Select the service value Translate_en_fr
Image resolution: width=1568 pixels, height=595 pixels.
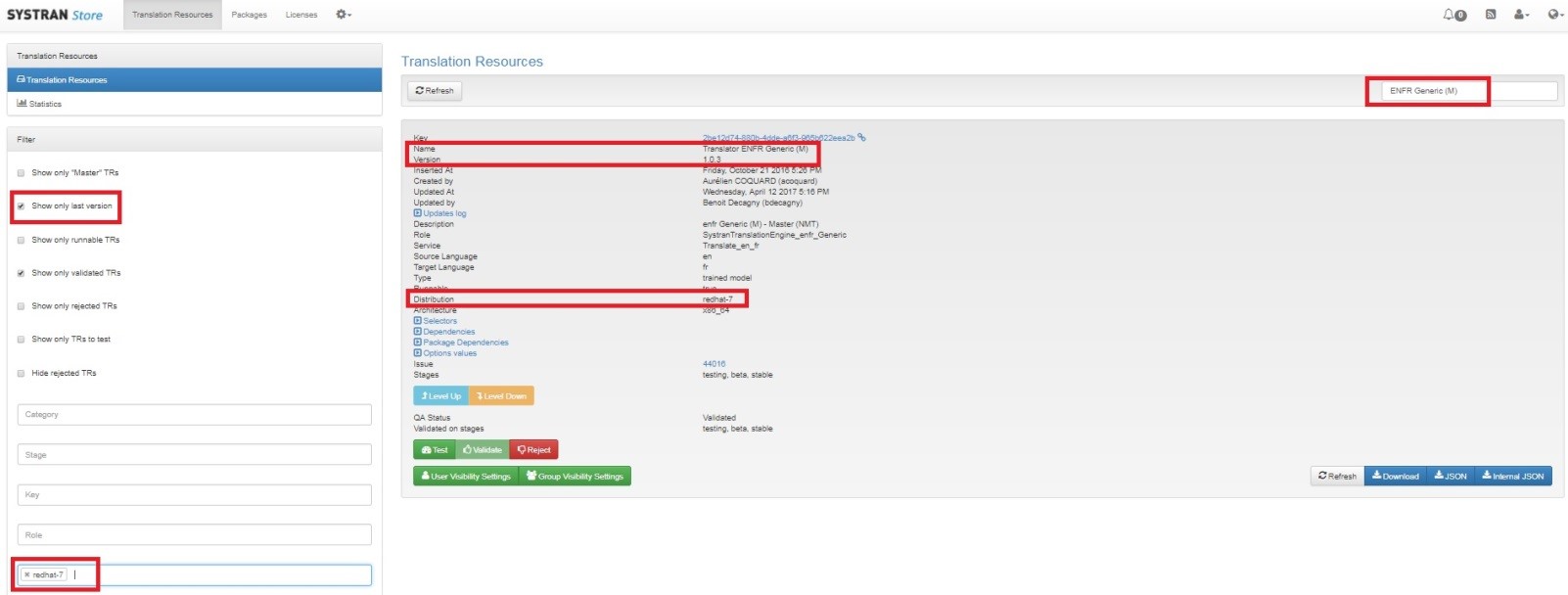[x=730, y=246]
